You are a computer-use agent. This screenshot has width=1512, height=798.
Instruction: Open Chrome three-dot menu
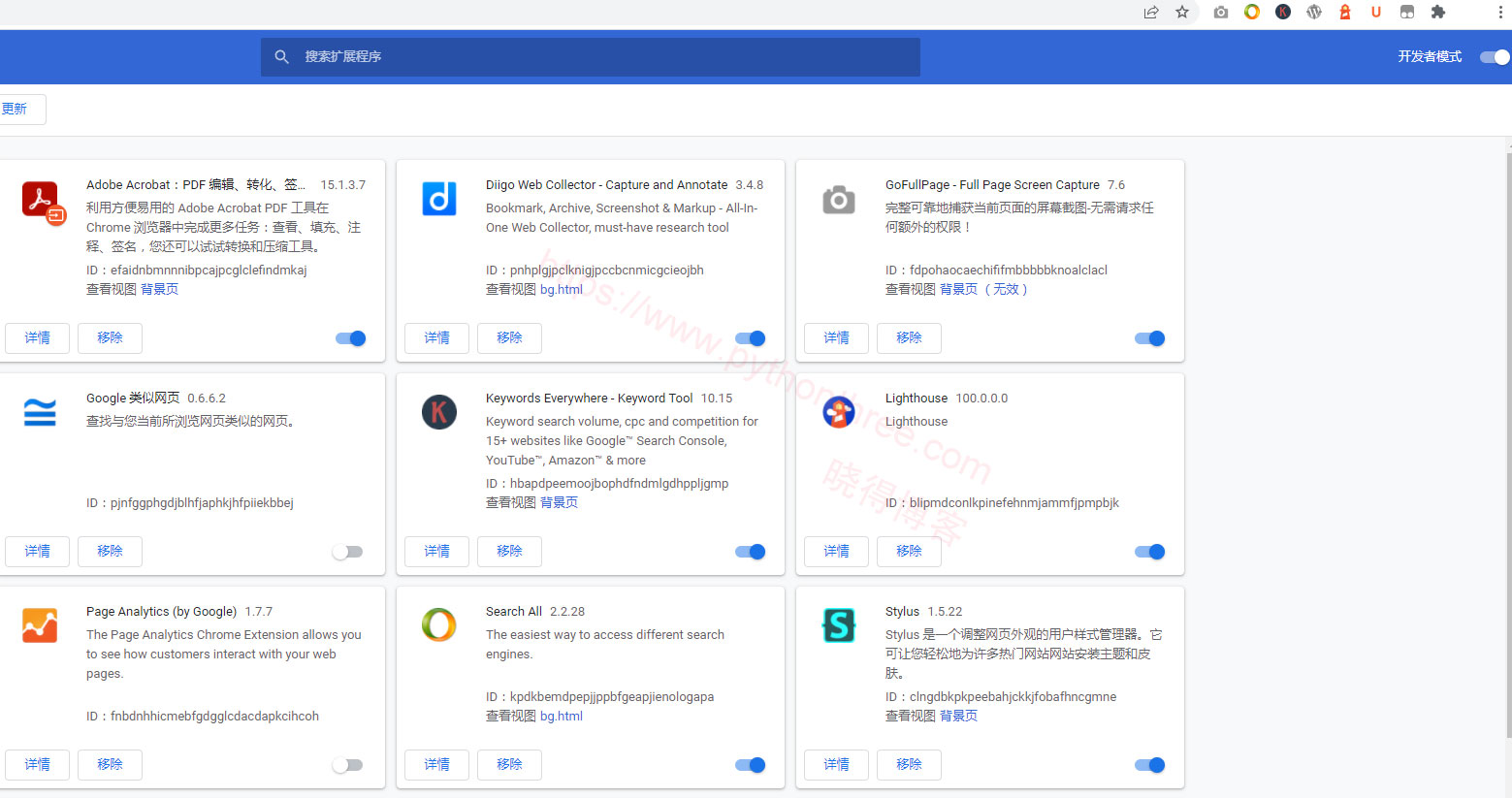1500,13
